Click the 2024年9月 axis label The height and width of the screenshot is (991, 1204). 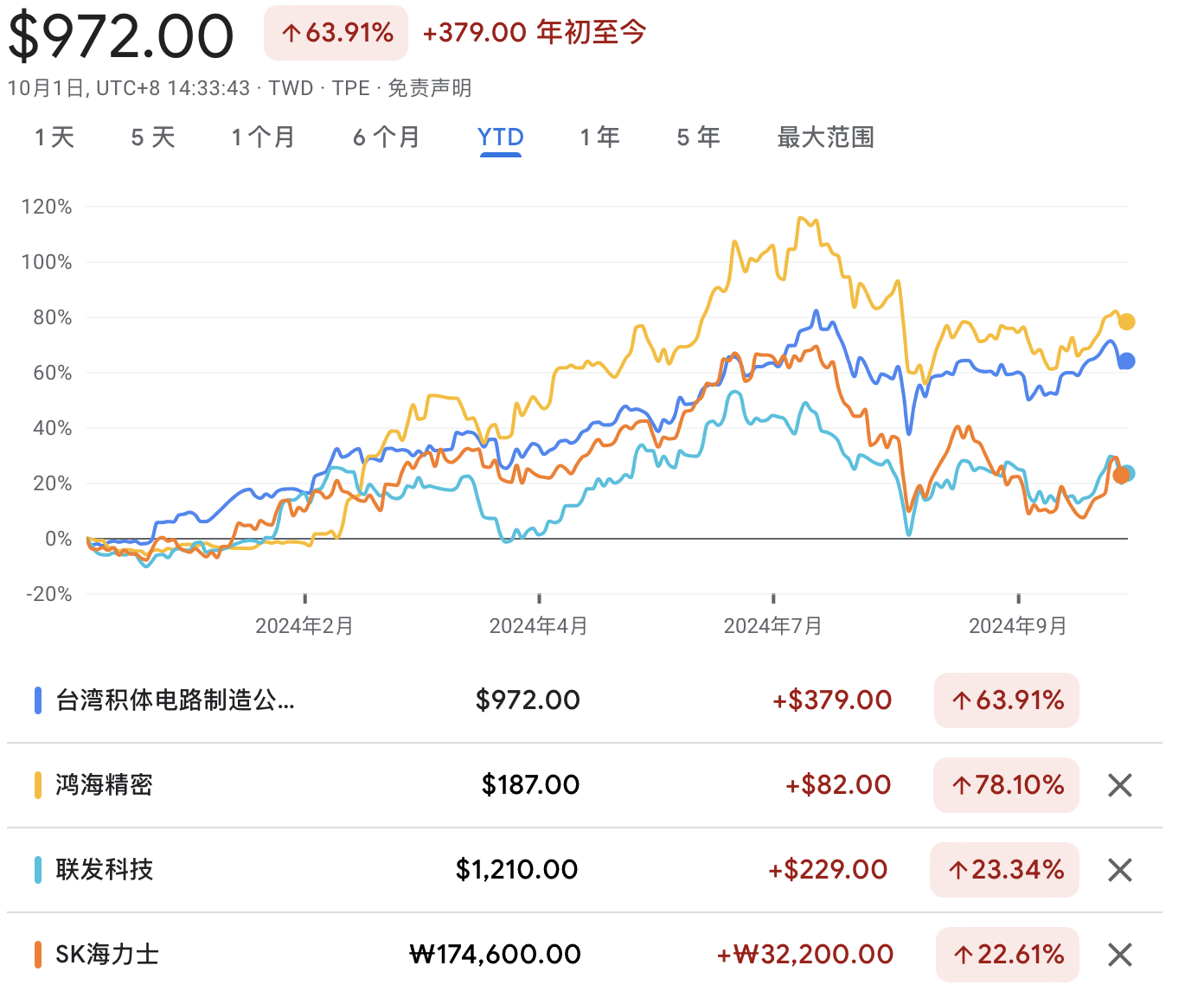(x=1018, y=626)
